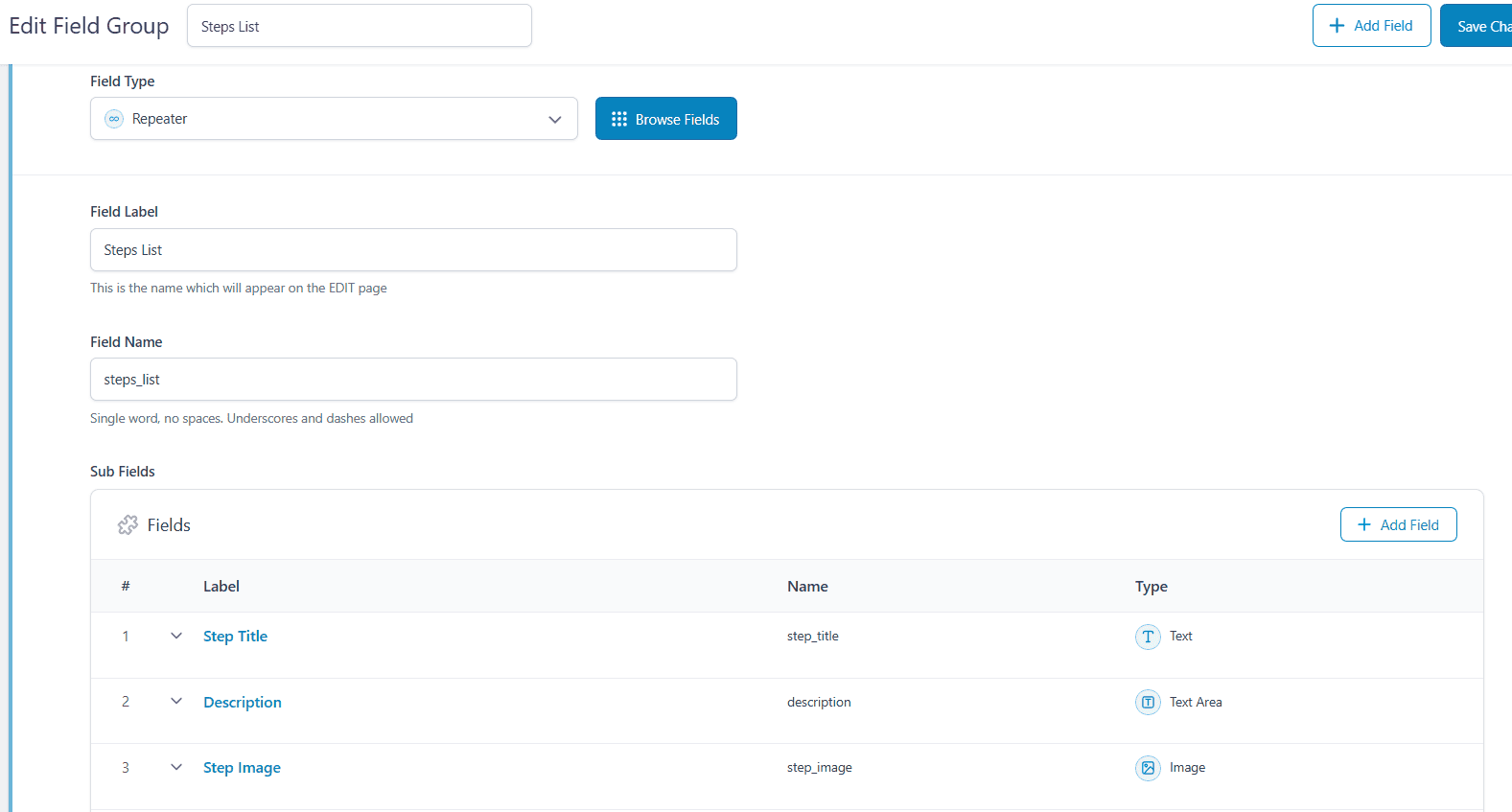Image resolution: width=1512 pixels, height=812 pixels.
Task: Click the Text Area type icon for Description
Action: pyautogui.click(x=1148, y=703)
